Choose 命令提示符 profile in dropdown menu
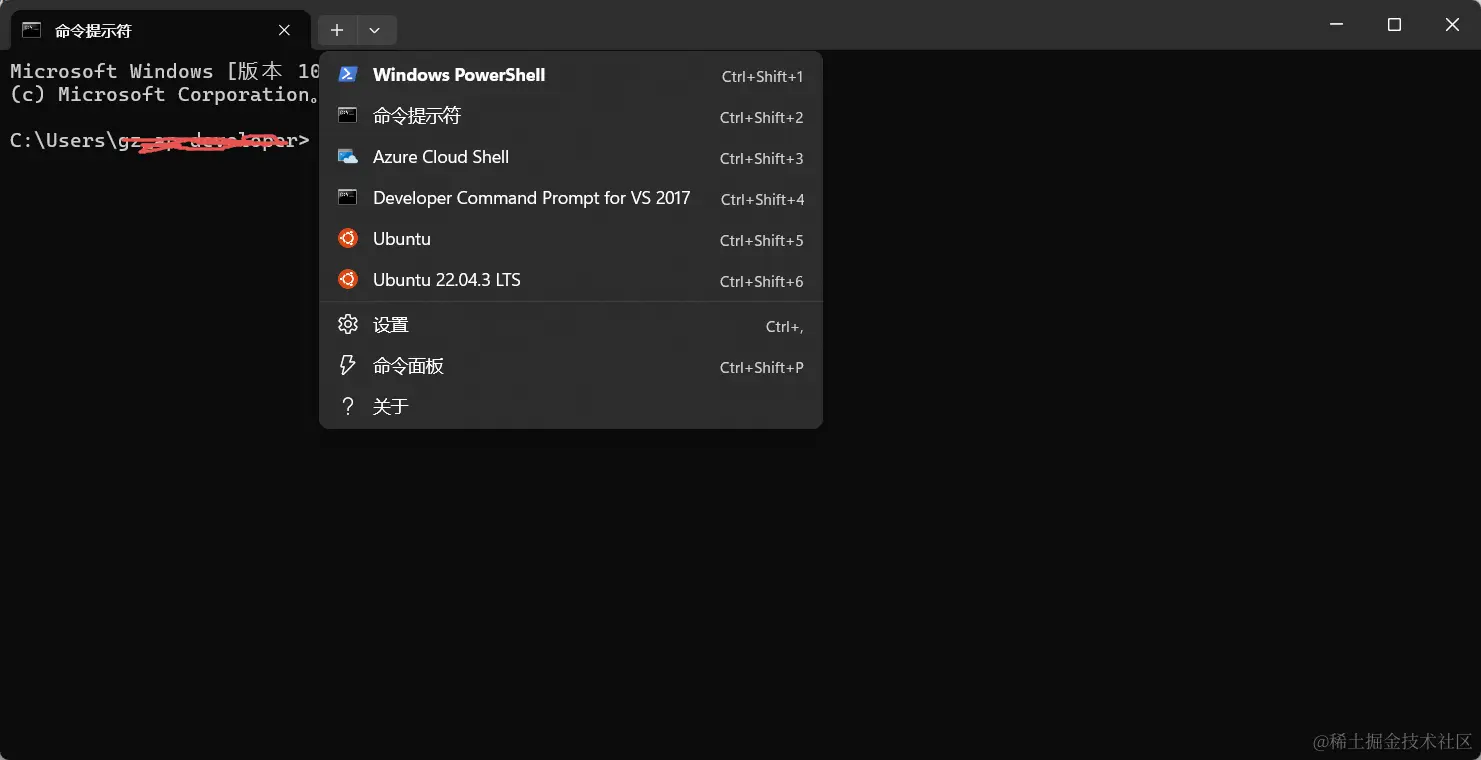The height and width of the screenshot is (760, 1481). (571, 116)
